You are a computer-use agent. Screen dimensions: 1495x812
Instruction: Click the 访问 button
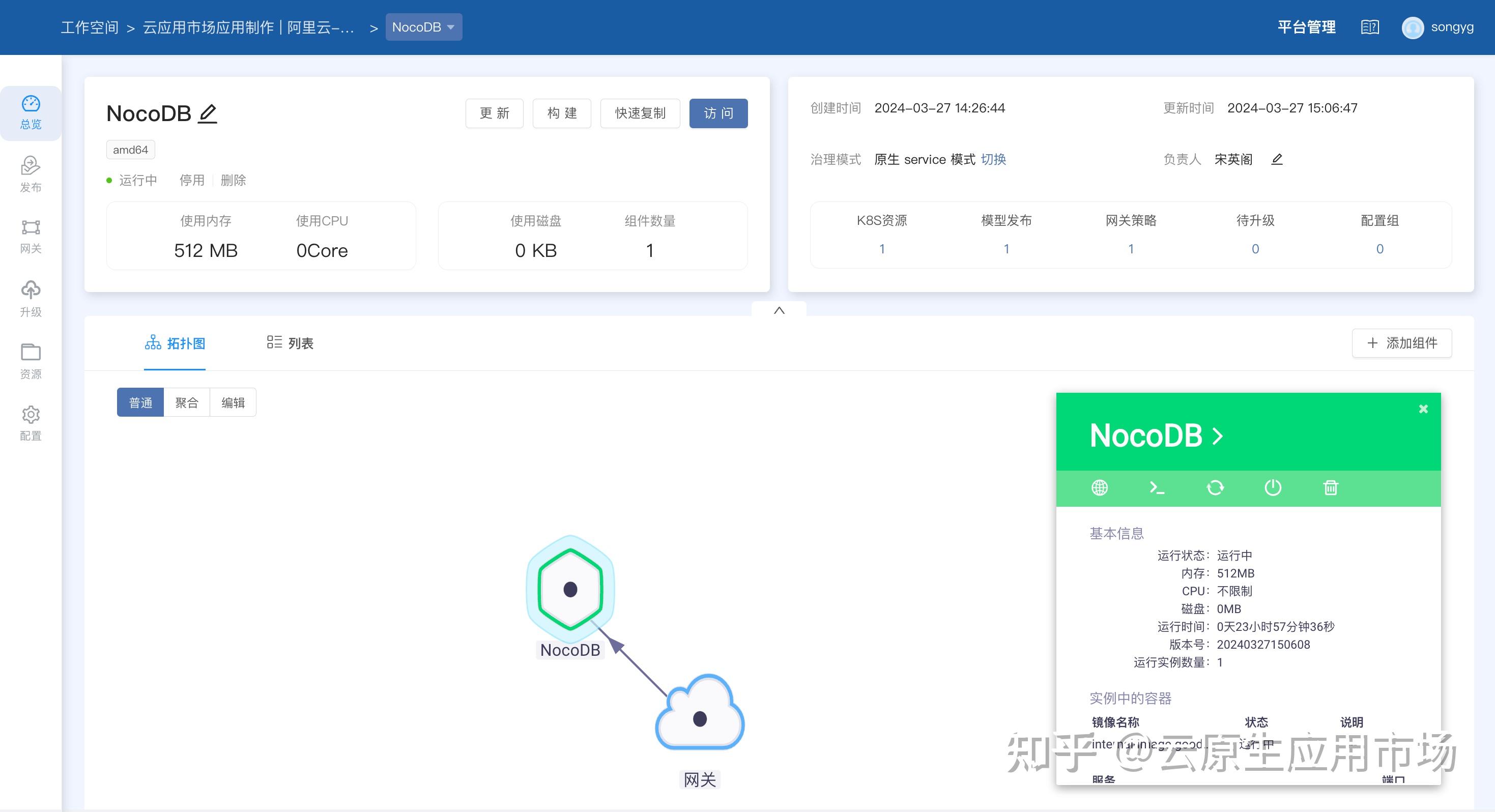click(x=718, y=113)
